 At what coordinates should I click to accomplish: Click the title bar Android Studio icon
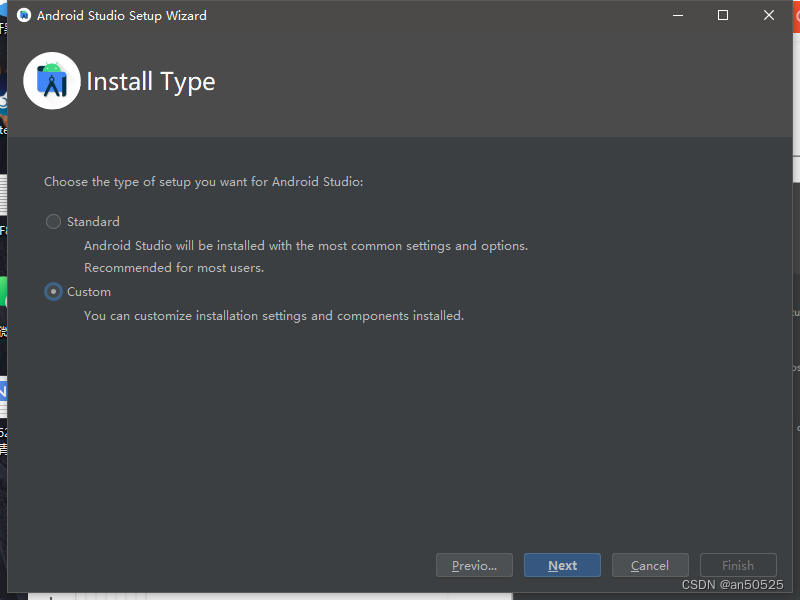tap(24, 15)
